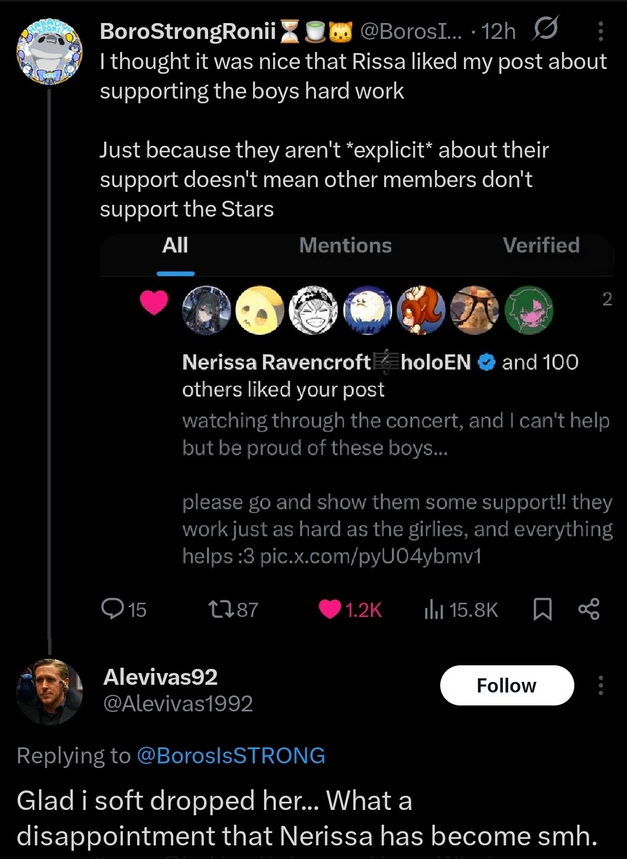Open the @BorosIsSTRONG mention link
Screen dimensions: 627x859
(x=231, y=755)
